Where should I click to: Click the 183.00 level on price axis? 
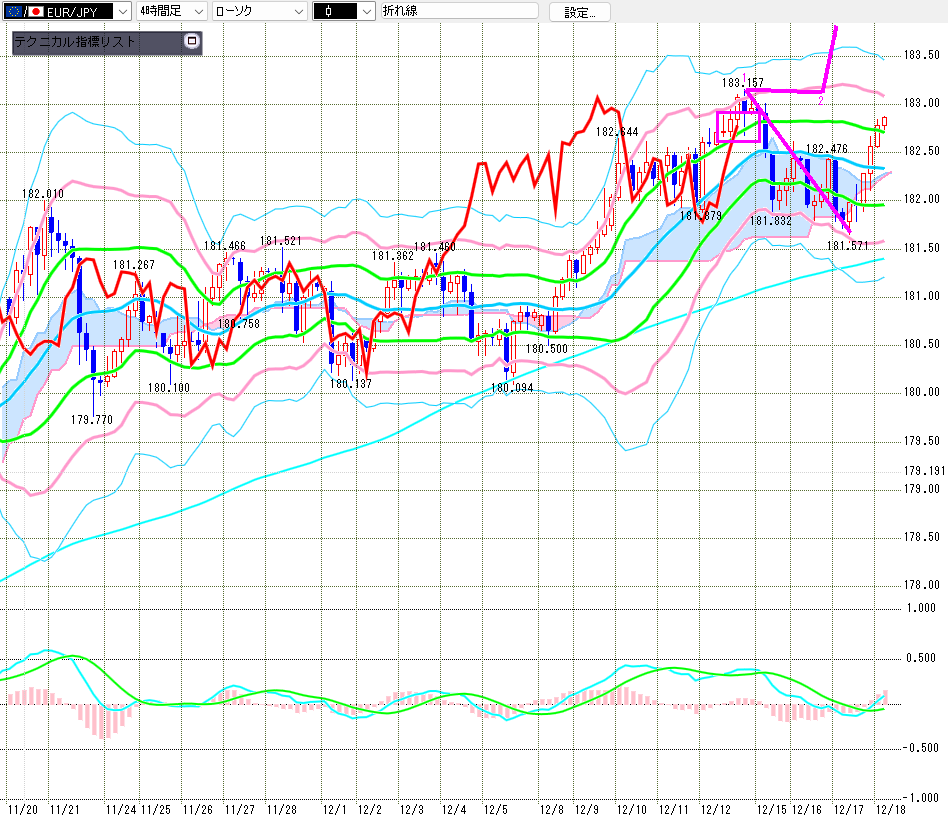pyautogui.click(x=919, y=103)
